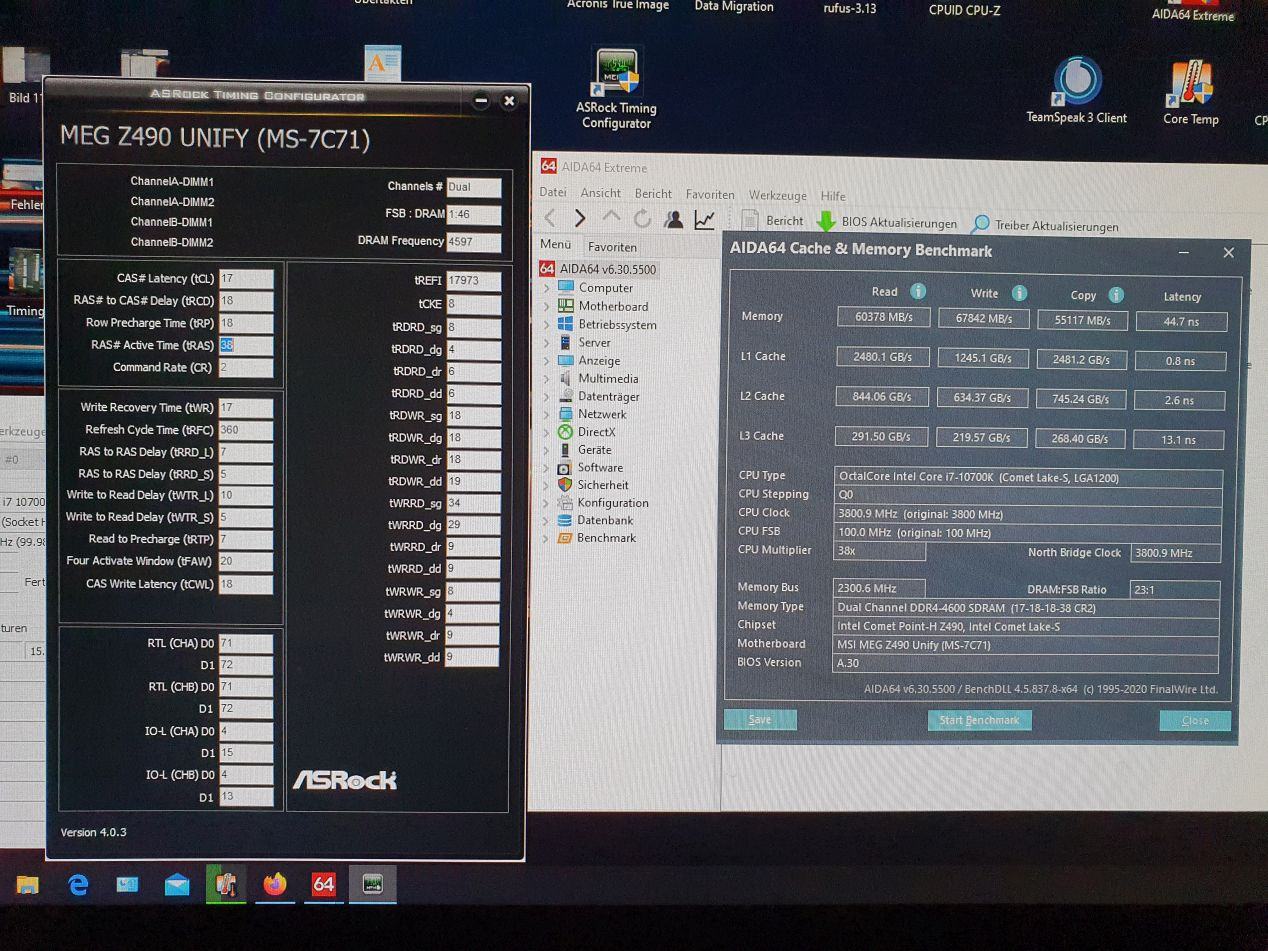Click the Save button in benchmark

760,719
